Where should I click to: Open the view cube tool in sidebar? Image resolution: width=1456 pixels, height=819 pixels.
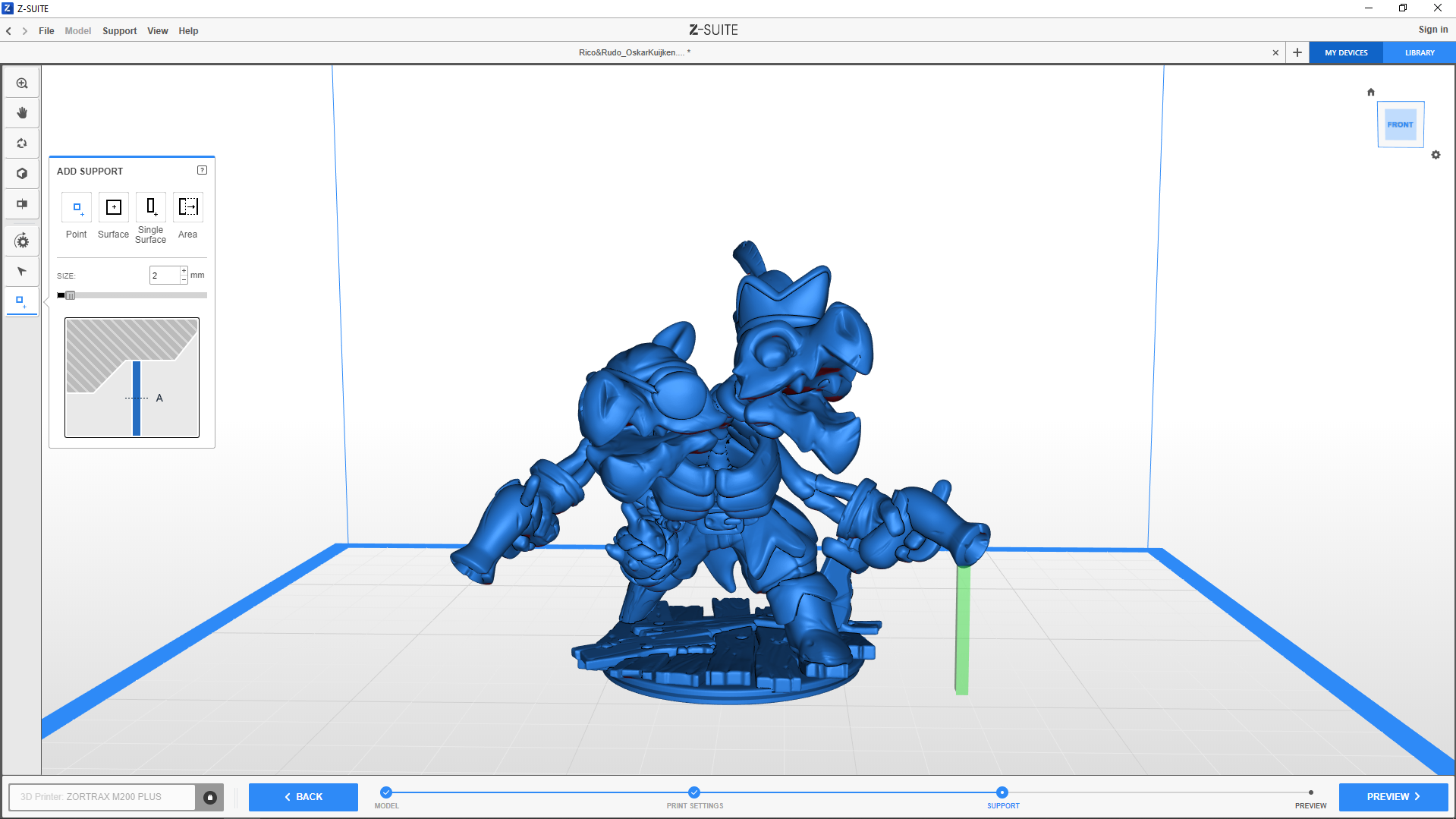click(22, 174)
